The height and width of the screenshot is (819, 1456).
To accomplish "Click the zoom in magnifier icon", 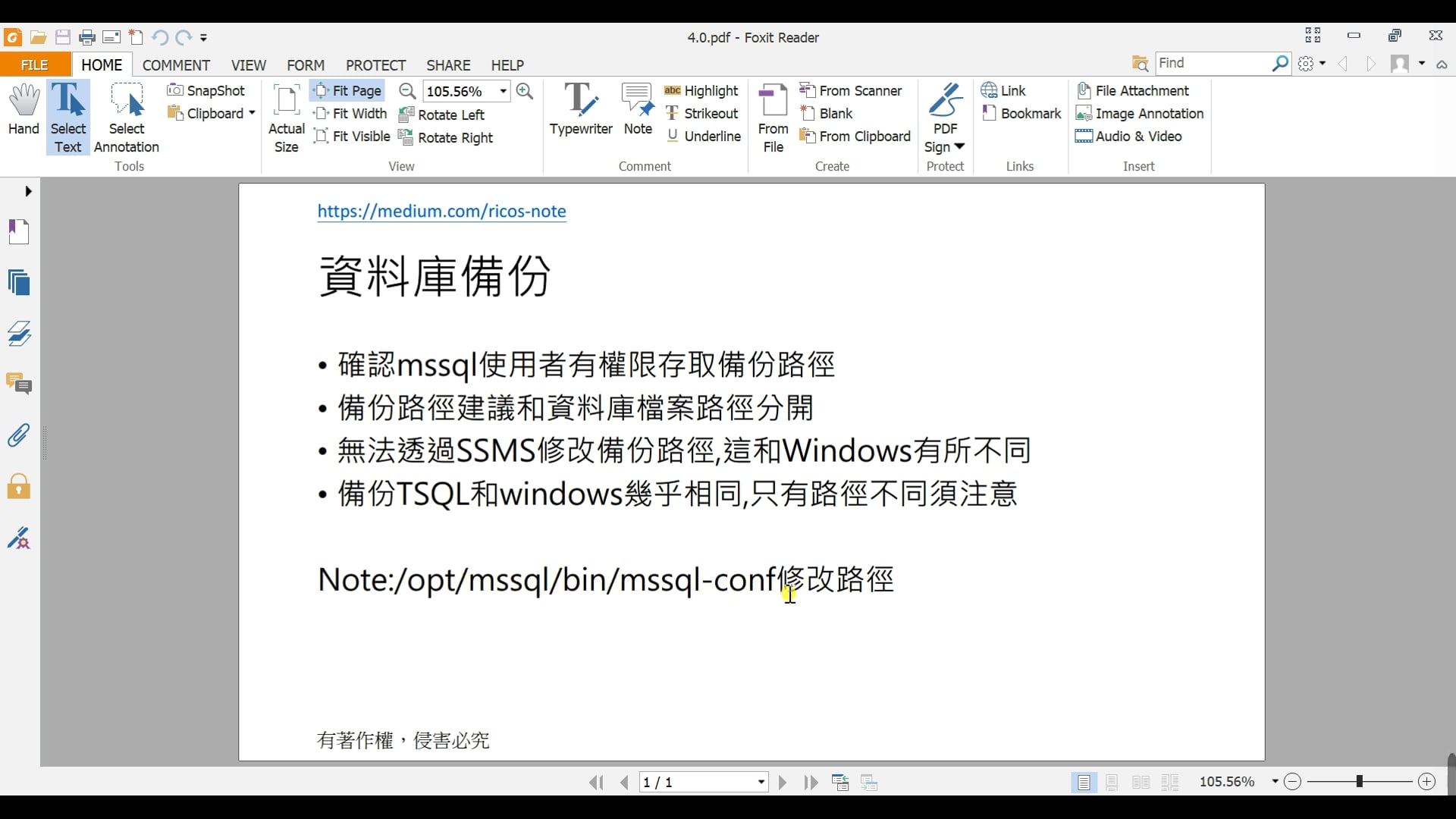I will [524, 92].
